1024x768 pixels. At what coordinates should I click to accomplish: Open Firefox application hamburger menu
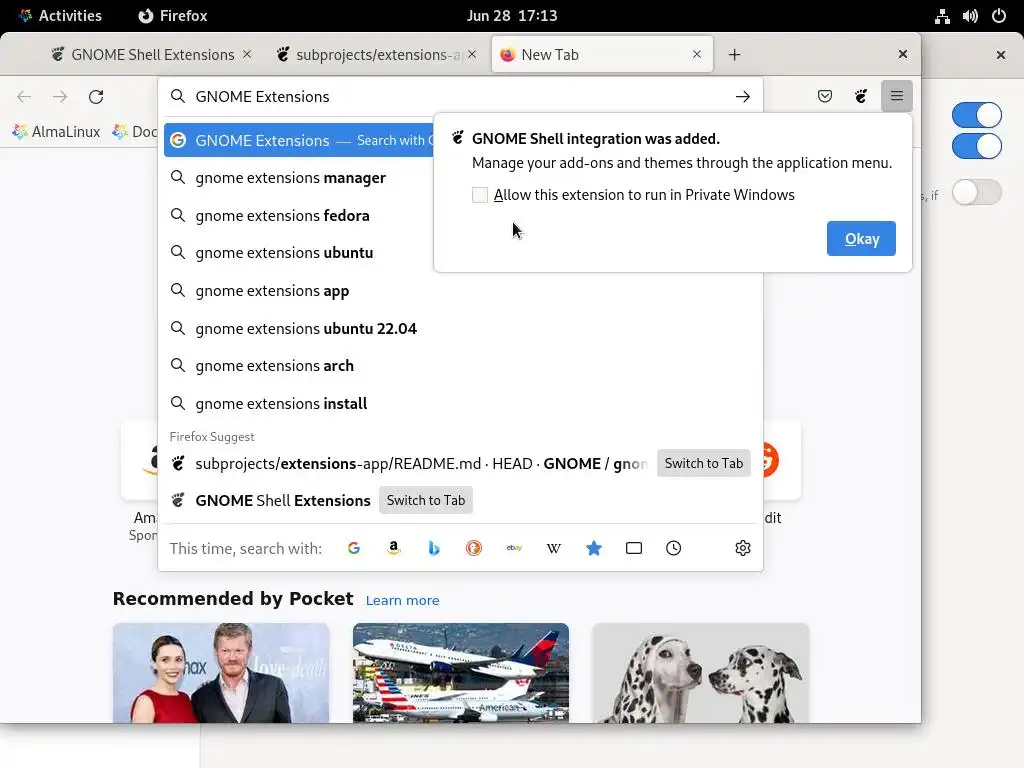pyautogui.click(x=897, y=97)
